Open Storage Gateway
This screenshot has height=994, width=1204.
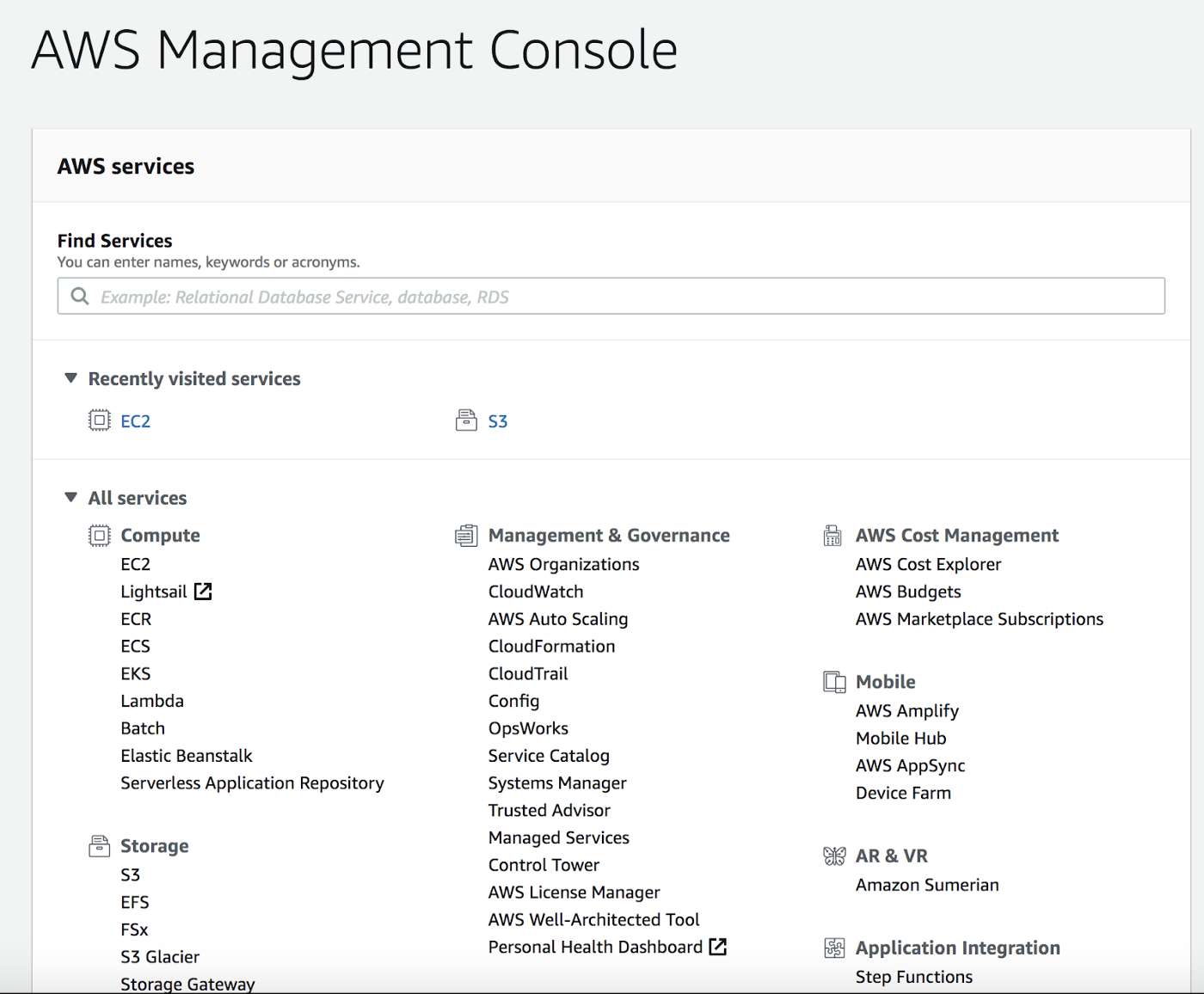point(187,985)
